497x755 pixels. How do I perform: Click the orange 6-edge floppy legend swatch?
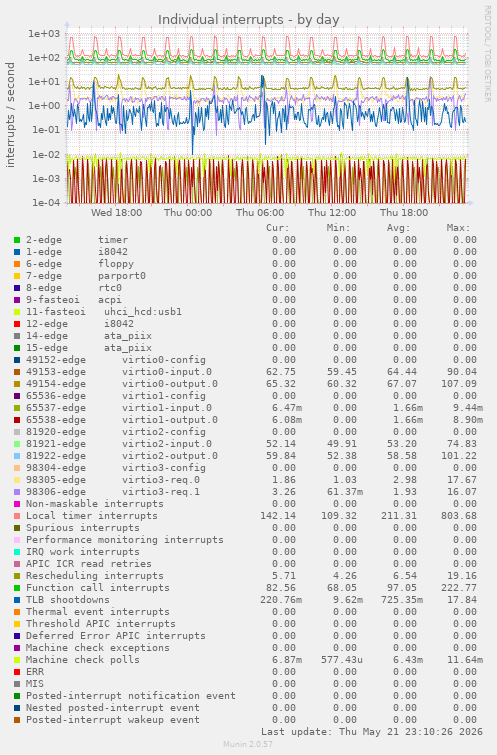[17, 264]
